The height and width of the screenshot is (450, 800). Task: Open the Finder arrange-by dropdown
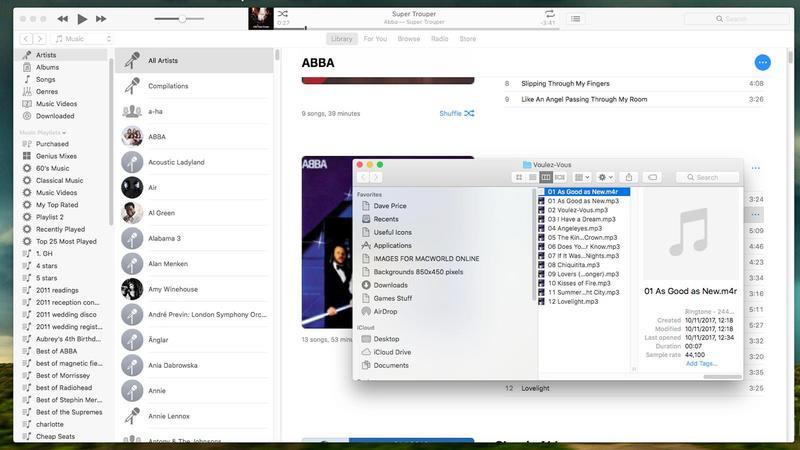pos(582,177)
